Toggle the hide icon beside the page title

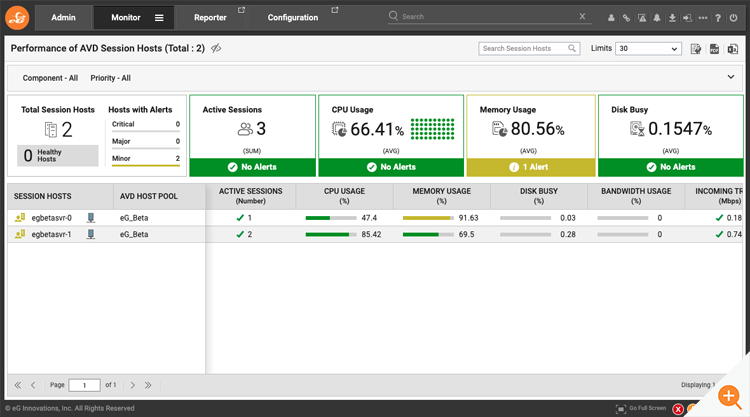click(x=216, y=48)
